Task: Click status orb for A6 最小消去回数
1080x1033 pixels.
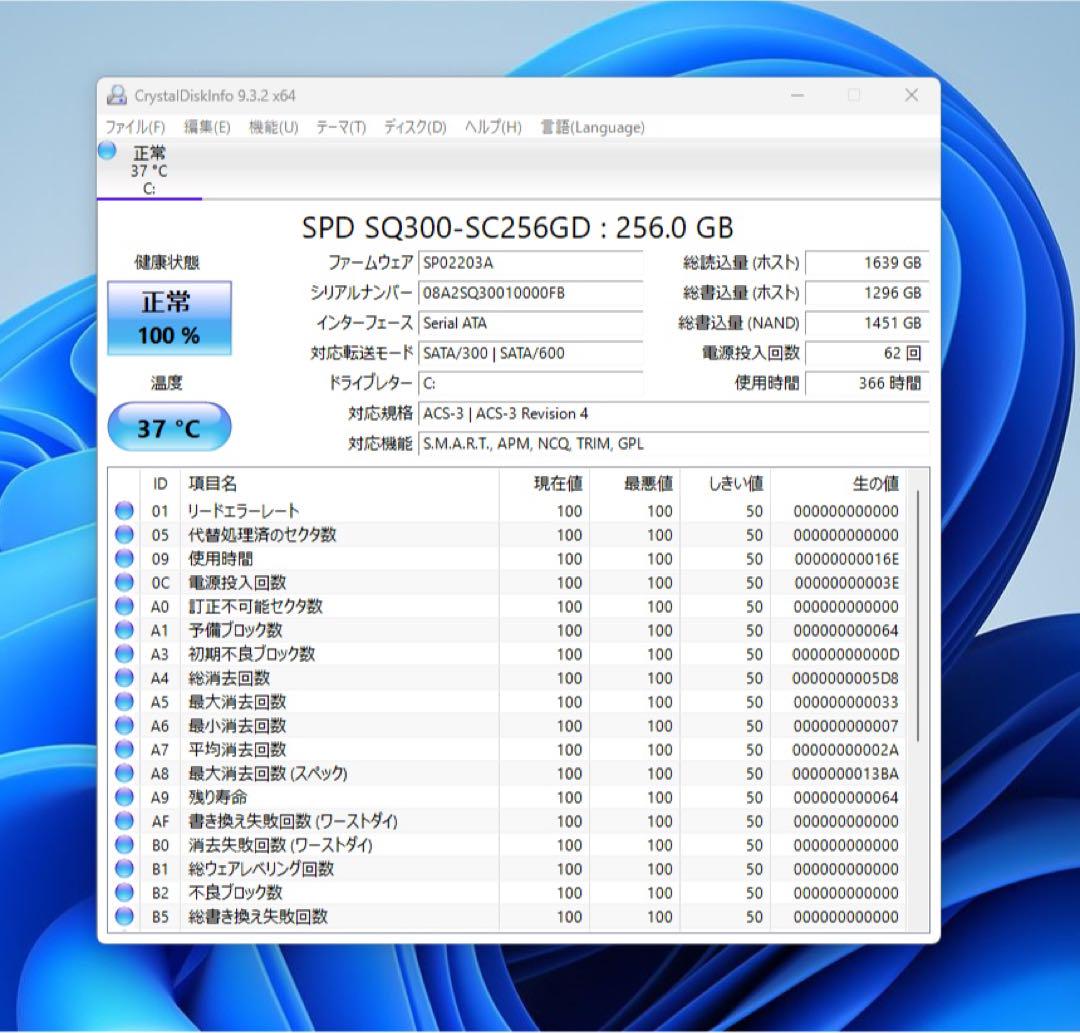Action: tap(125, 726)
